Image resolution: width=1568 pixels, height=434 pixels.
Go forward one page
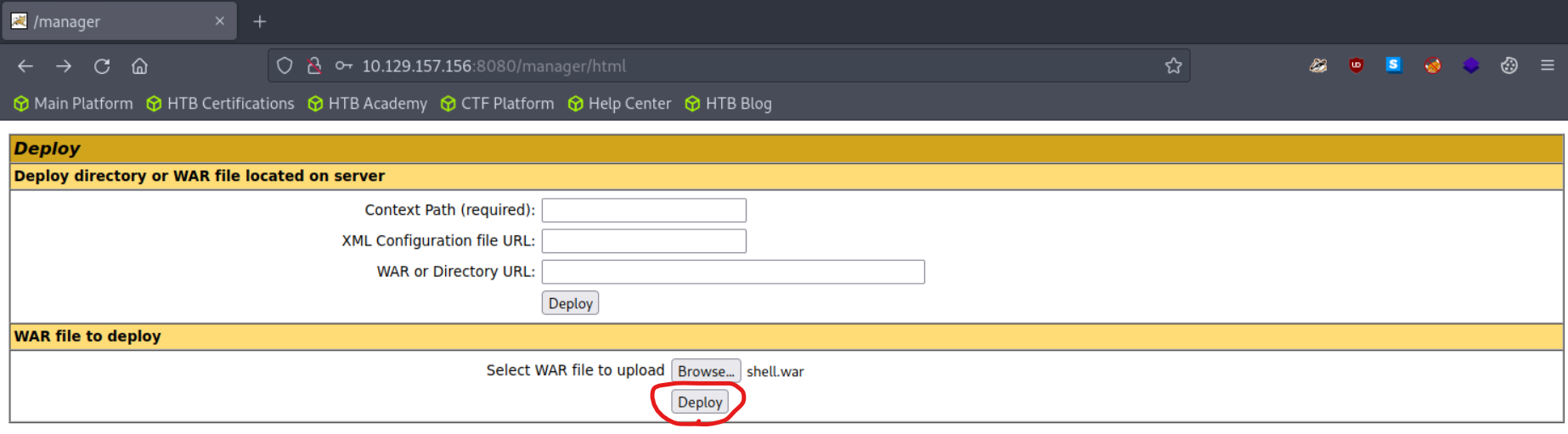coord(64,66)
